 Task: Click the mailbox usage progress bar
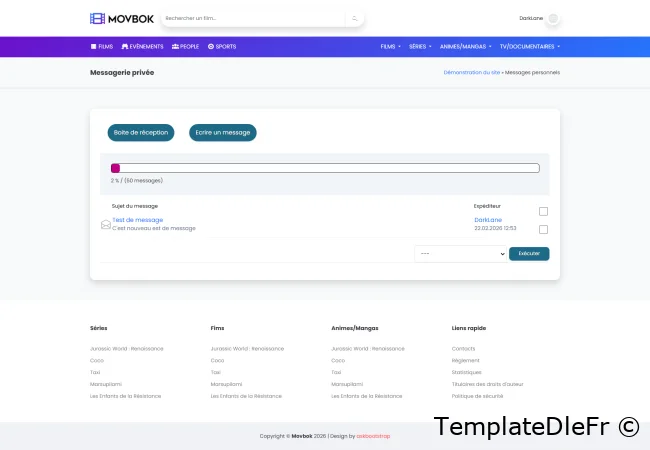pyautogui.click(x=325, y=168)
